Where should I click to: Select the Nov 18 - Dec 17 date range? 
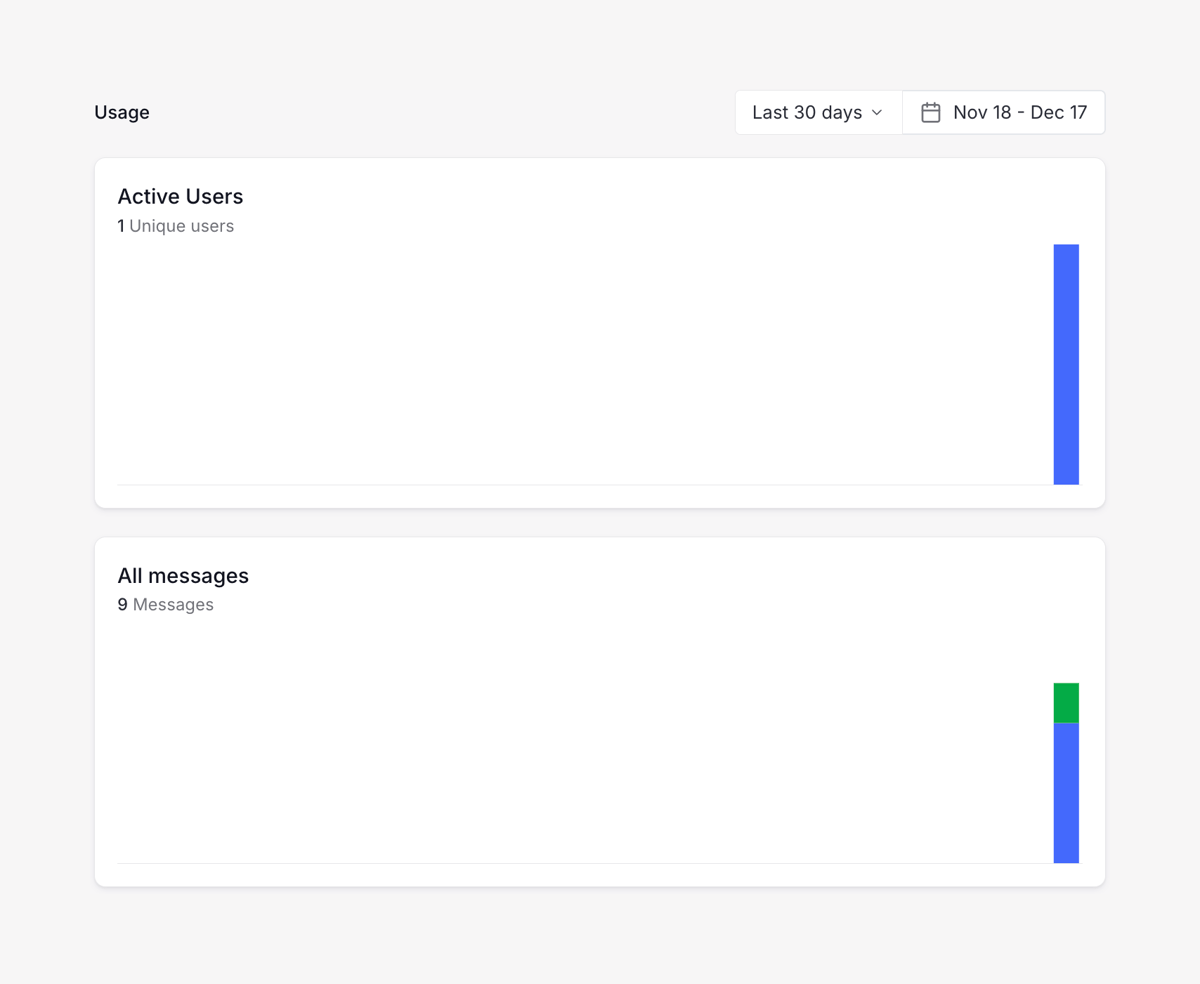(x=1019, y=112)
